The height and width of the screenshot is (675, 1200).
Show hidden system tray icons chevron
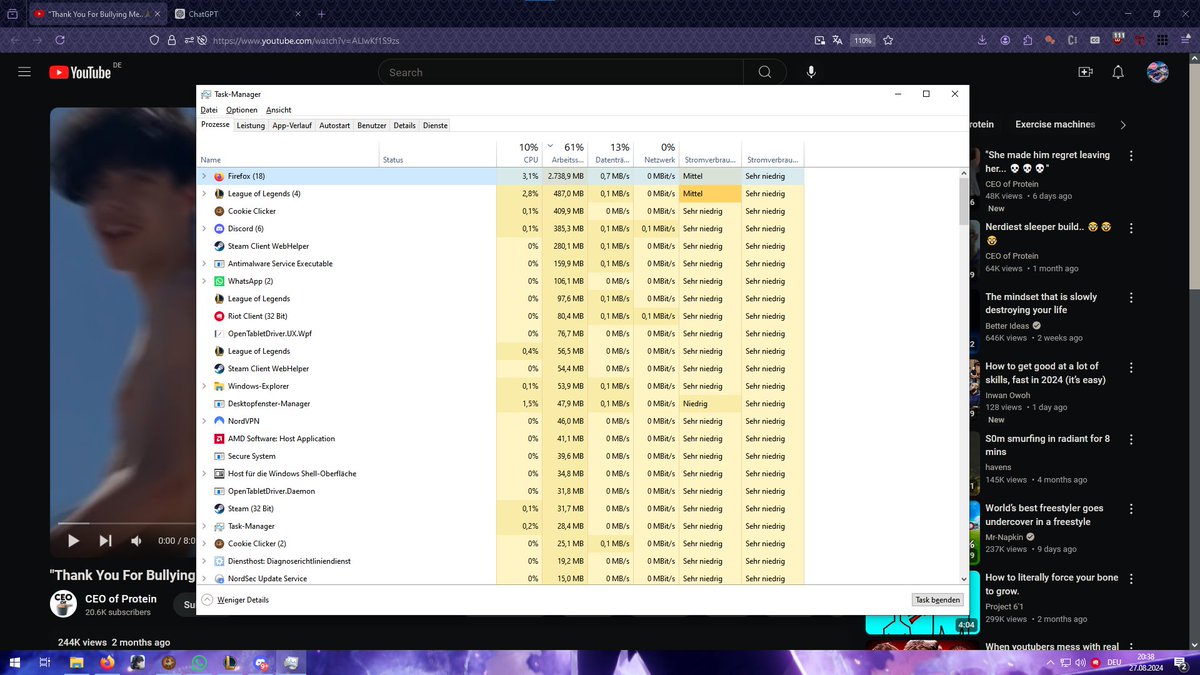point(1049,662)
